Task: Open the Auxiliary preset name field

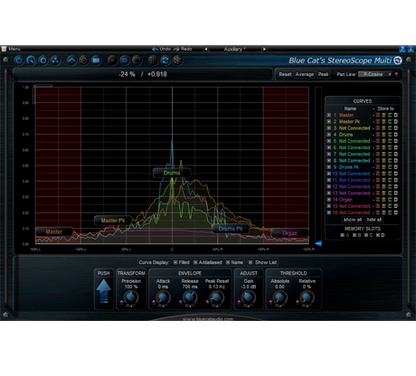Action: 235,49
